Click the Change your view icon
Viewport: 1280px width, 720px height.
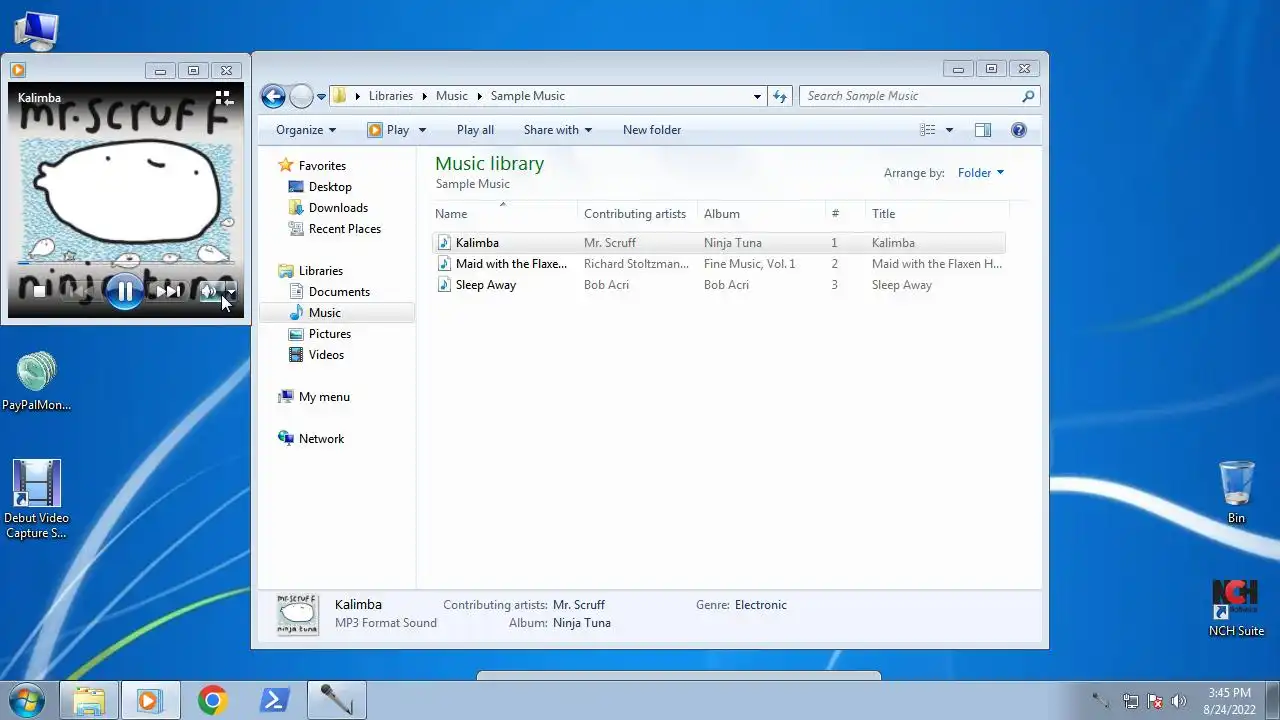click(x=928, y=130)
